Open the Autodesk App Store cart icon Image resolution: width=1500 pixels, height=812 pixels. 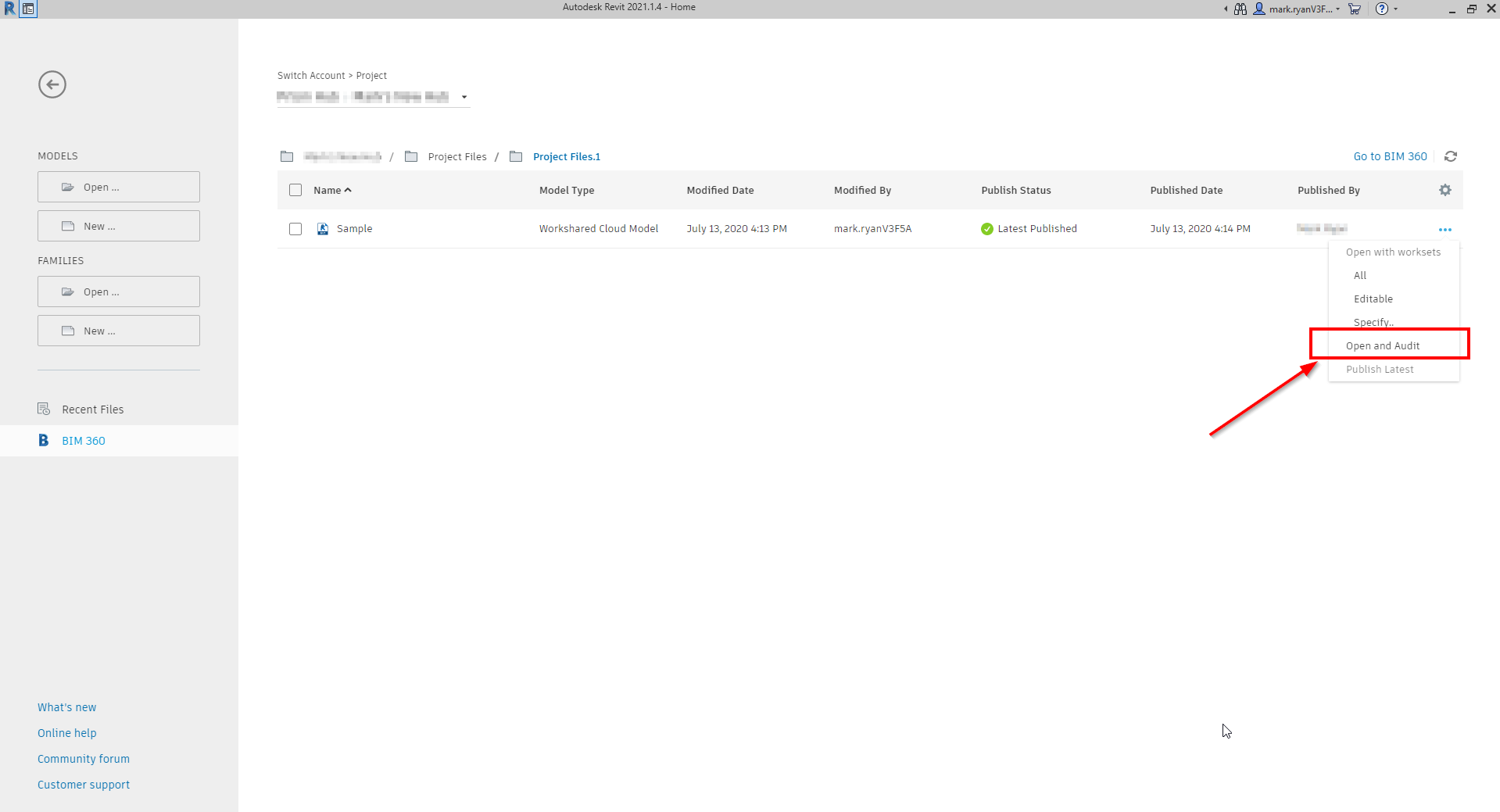click(1355, 9)
